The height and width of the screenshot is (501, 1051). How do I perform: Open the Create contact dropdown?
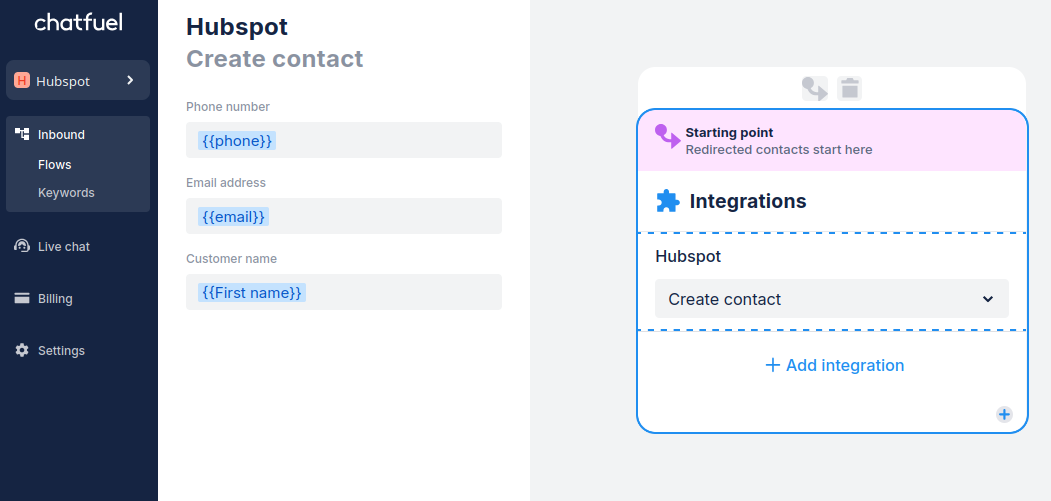point(832,299)
